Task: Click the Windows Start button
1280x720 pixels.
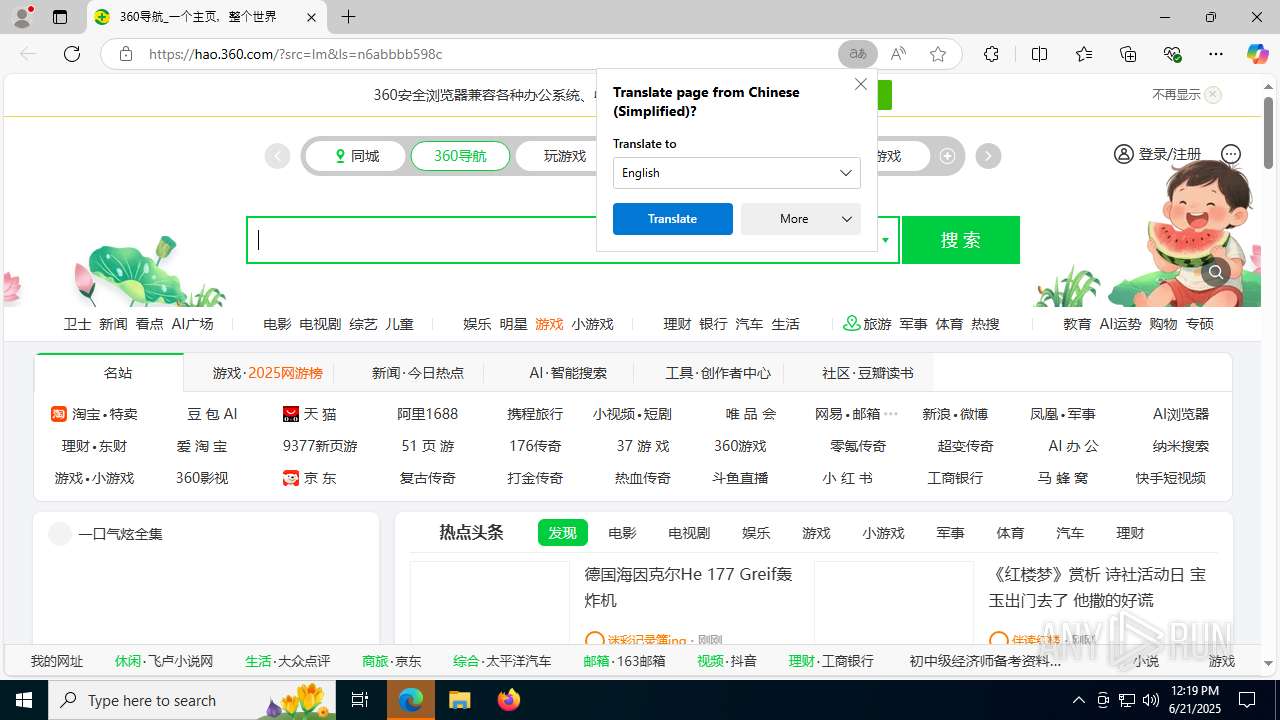Action: coord(24,700)
